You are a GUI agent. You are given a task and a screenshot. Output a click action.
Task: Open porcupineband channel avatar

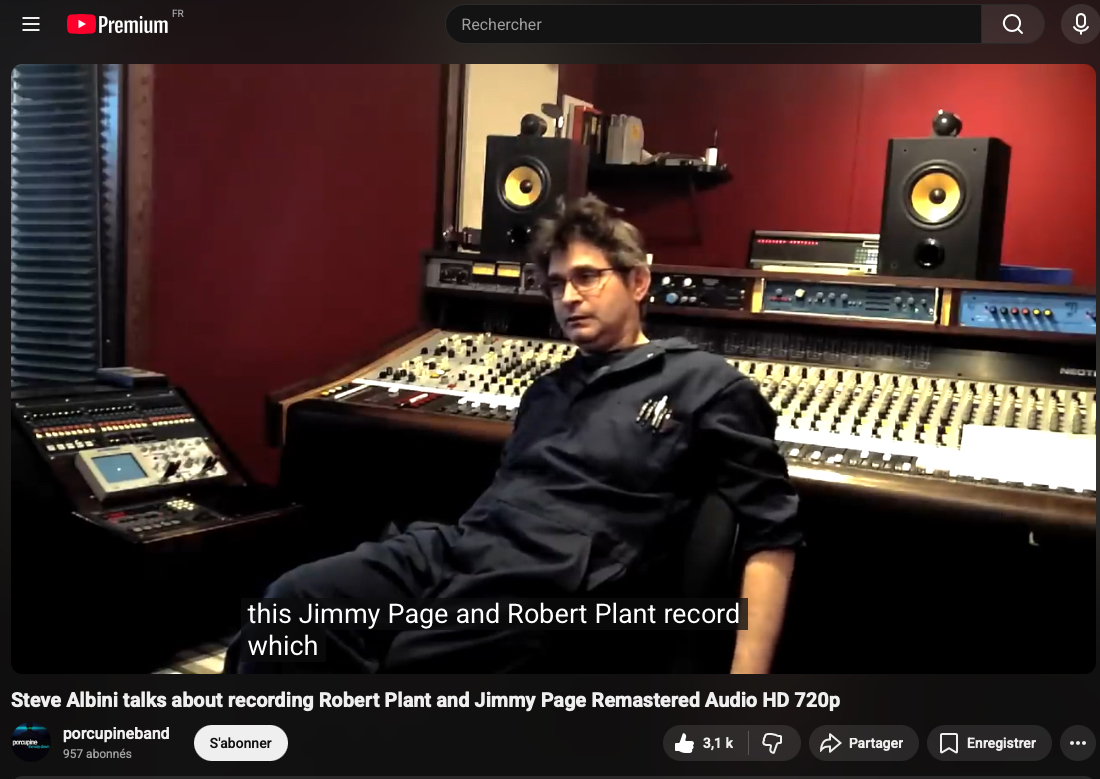point(31,743)
